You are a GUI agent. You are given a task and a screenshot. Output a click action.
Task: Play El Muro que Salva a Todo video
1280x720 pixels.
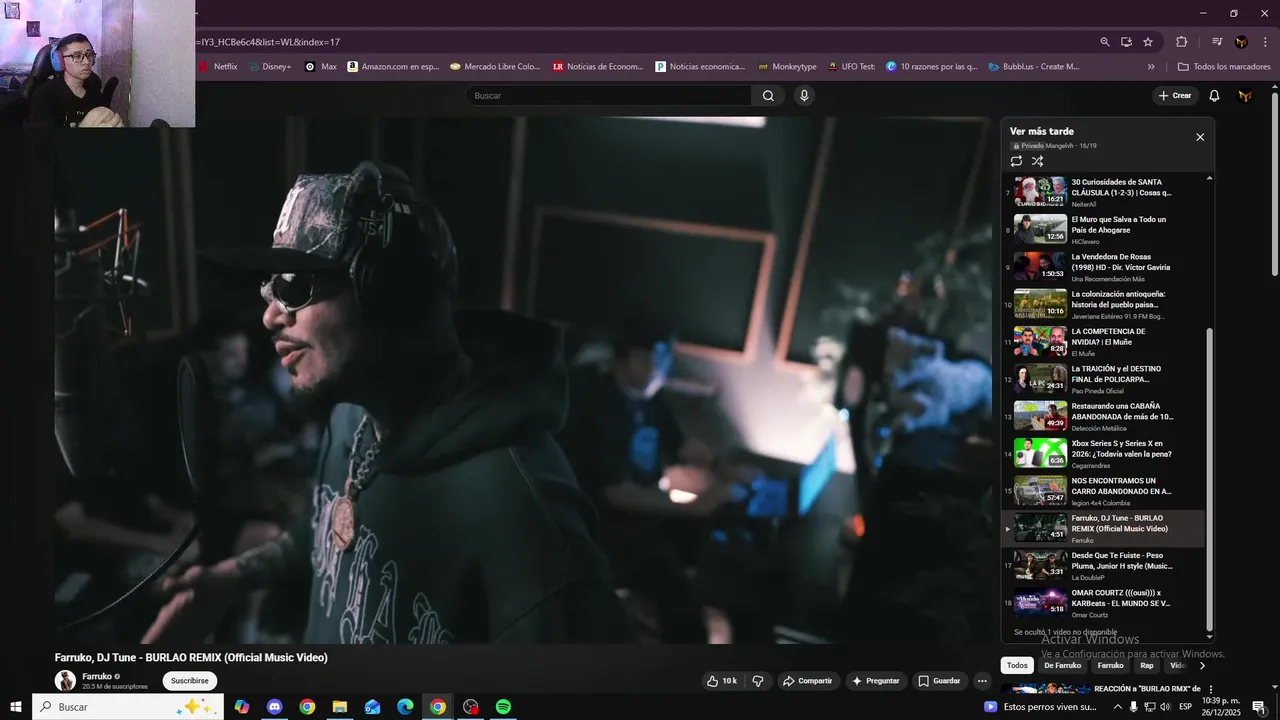[x=1104, y=229]
